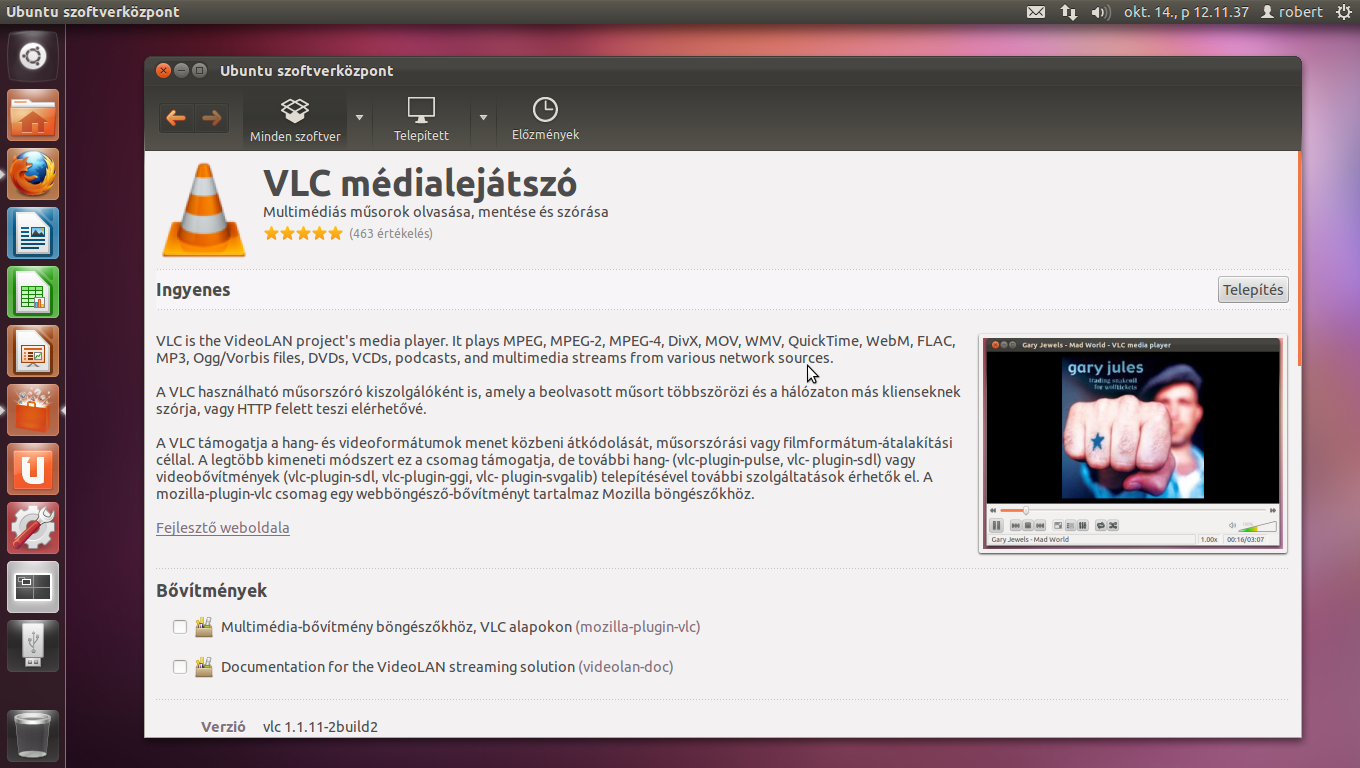This screenshot has width=1360, height=768.
Task: Click the videolan-doc package icon
Action: tap(204, 666)
